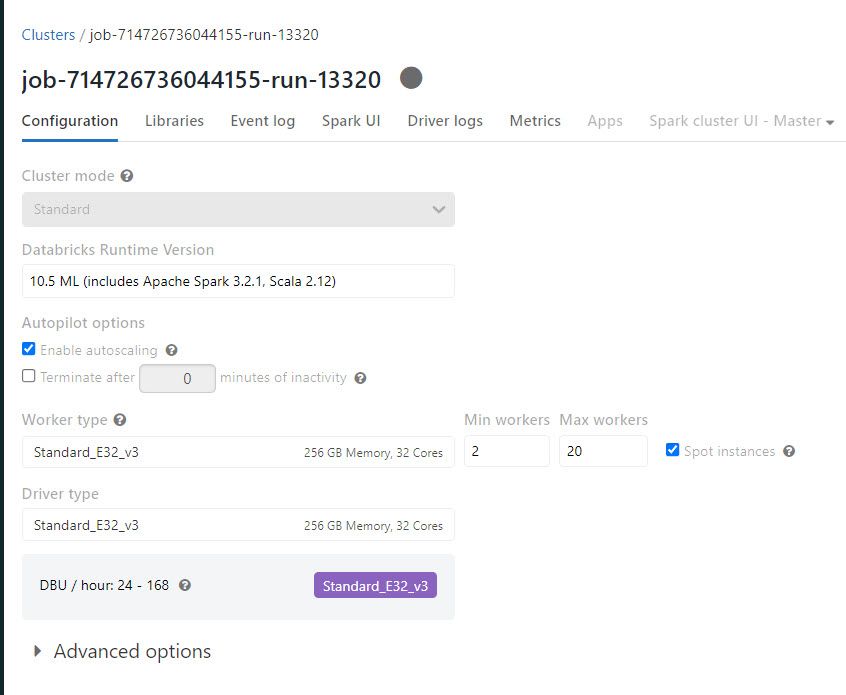Click the help icon beside Enable autoscaling
This screenshot has height=695, width=846.
click(171, 351)
